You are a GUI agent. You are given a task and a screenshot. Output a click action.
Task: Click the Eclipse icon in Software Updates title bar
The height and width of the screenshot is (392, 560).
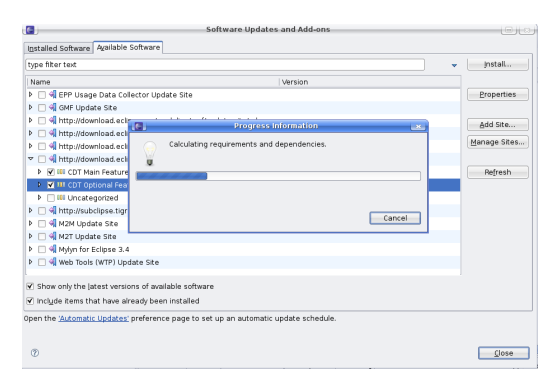pyautogui.click(x=30, y=30)
